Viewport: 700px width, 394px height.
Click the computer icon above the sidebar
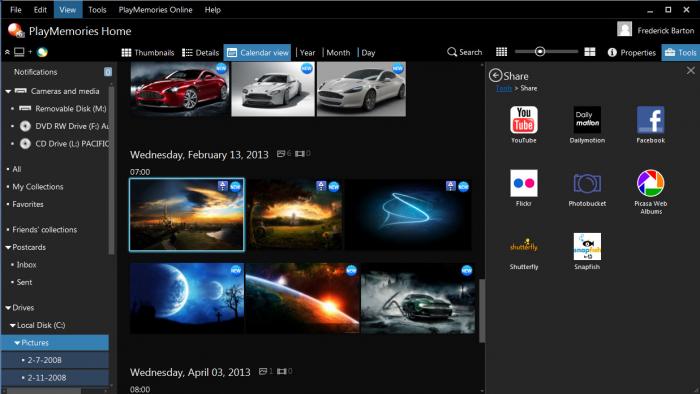coord(19,52)
